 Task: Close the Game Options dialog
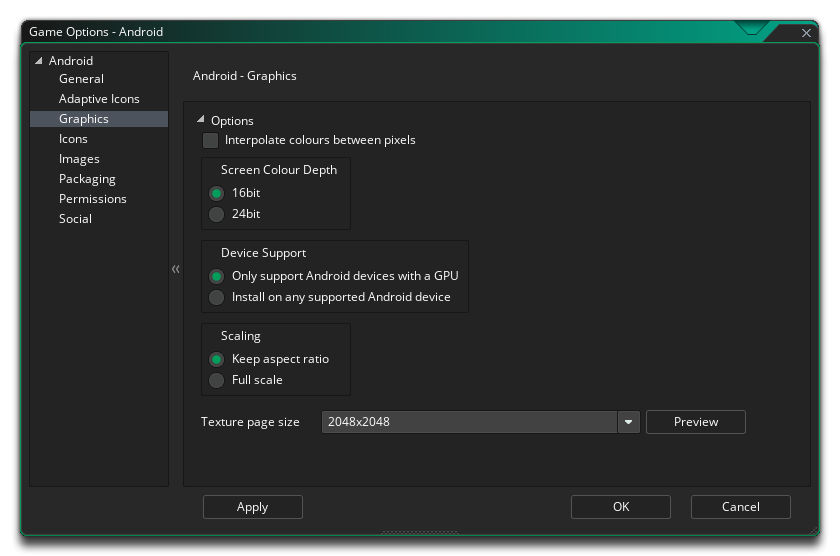(x=806, y=33)
